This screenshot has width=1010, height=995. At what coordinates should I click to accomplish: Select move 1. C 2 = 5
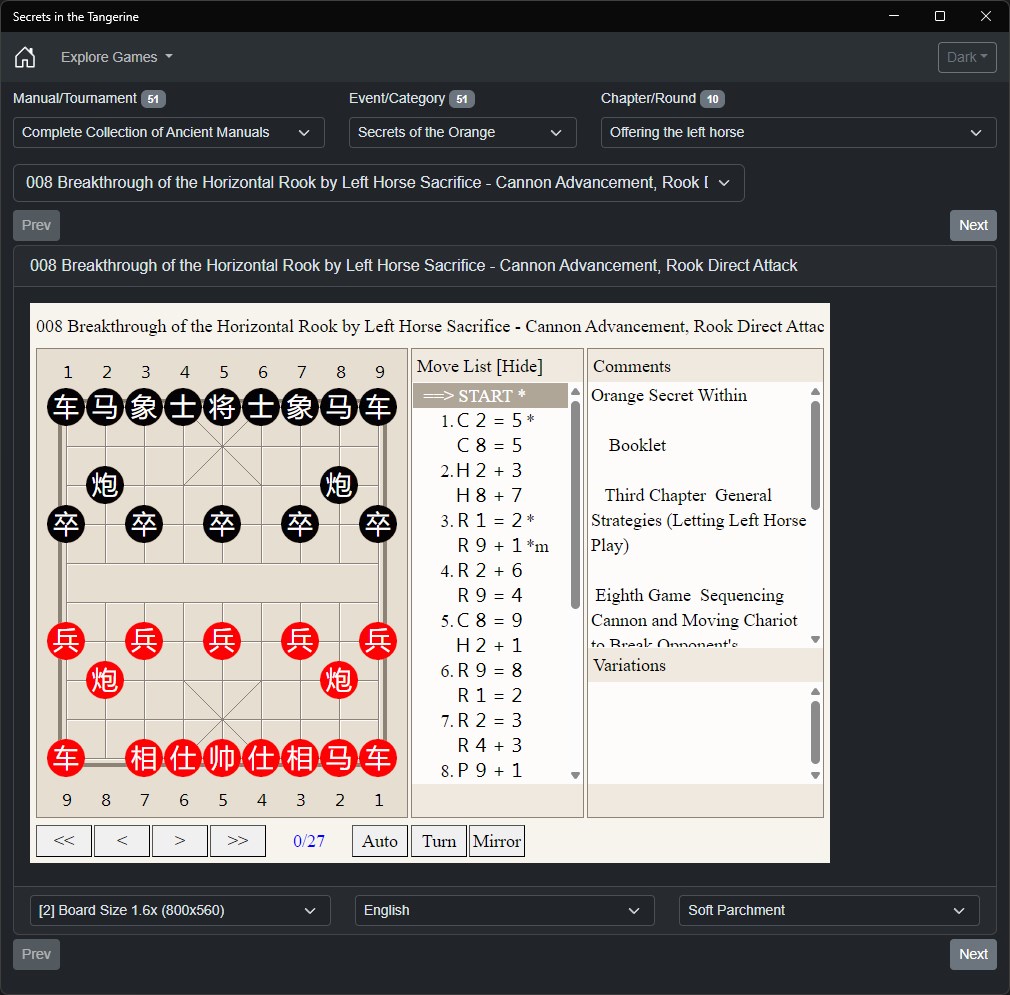488,421
